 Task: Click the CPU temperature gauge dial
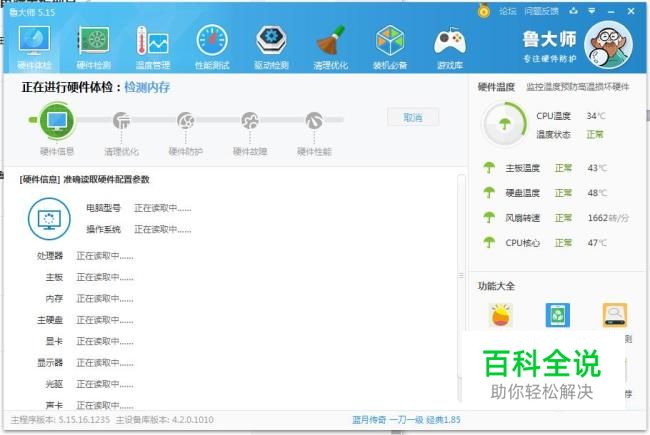point(504,124)
